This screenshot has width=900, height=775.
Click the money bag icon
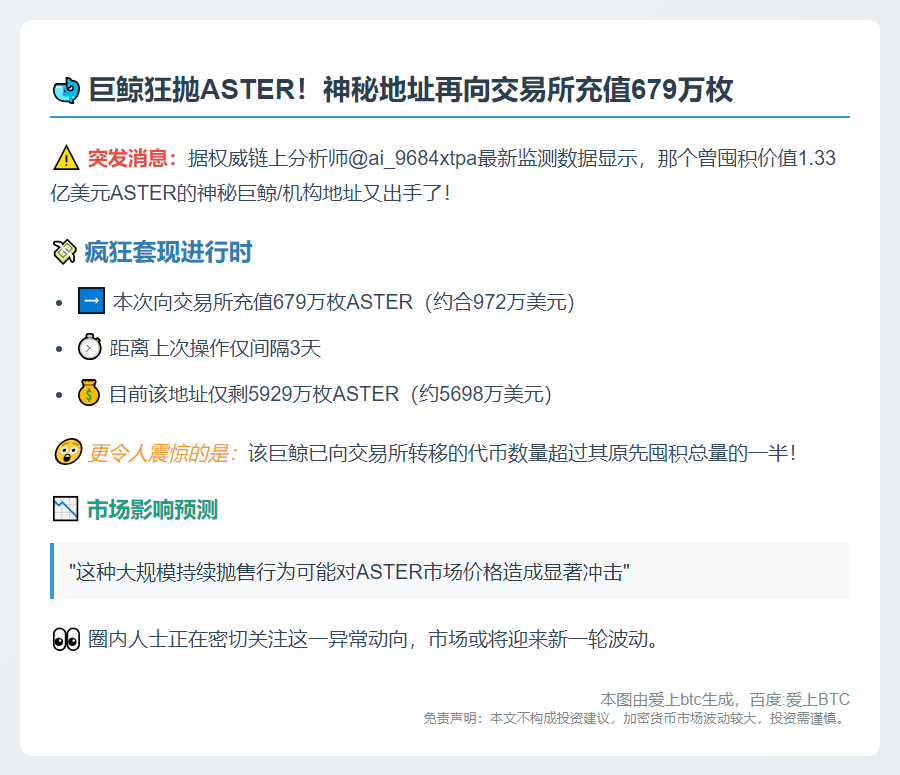coord(90,394)
